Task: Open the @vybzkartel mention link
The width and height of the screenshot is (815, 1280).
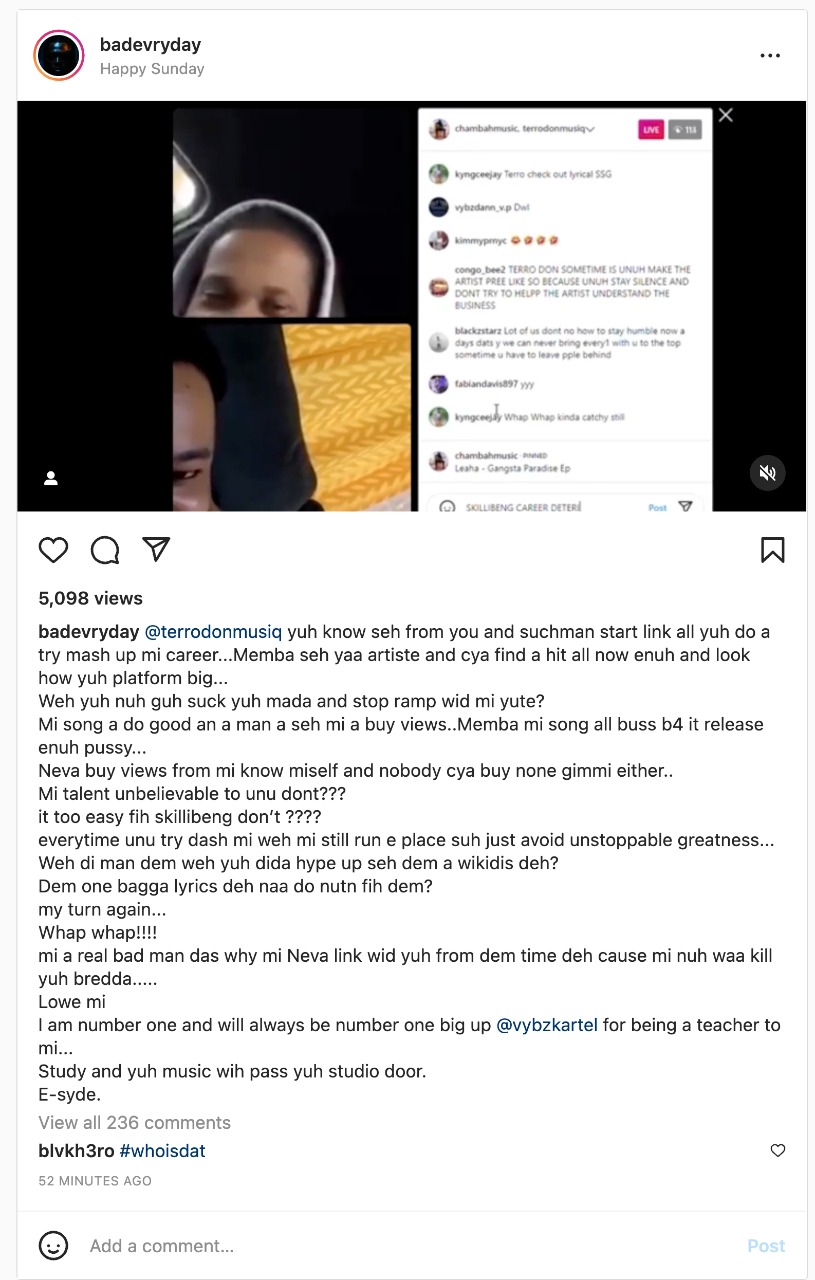Action: point(547,1025)
